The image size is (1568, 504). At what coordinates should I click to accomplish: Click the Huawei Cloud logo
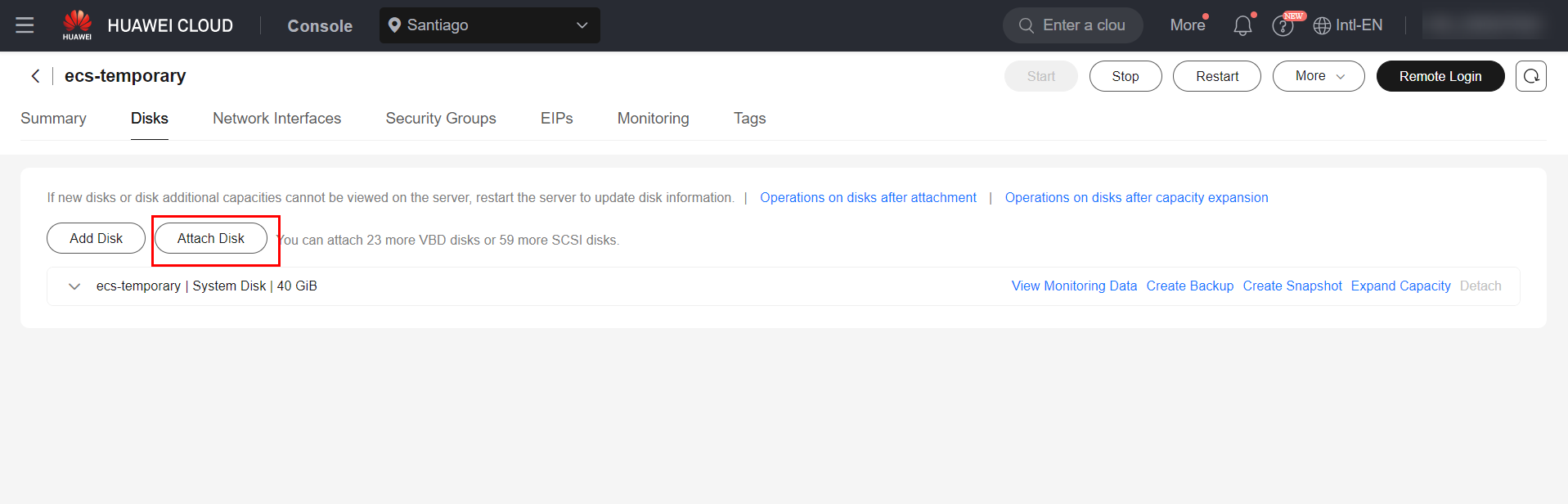click(78, 25)
